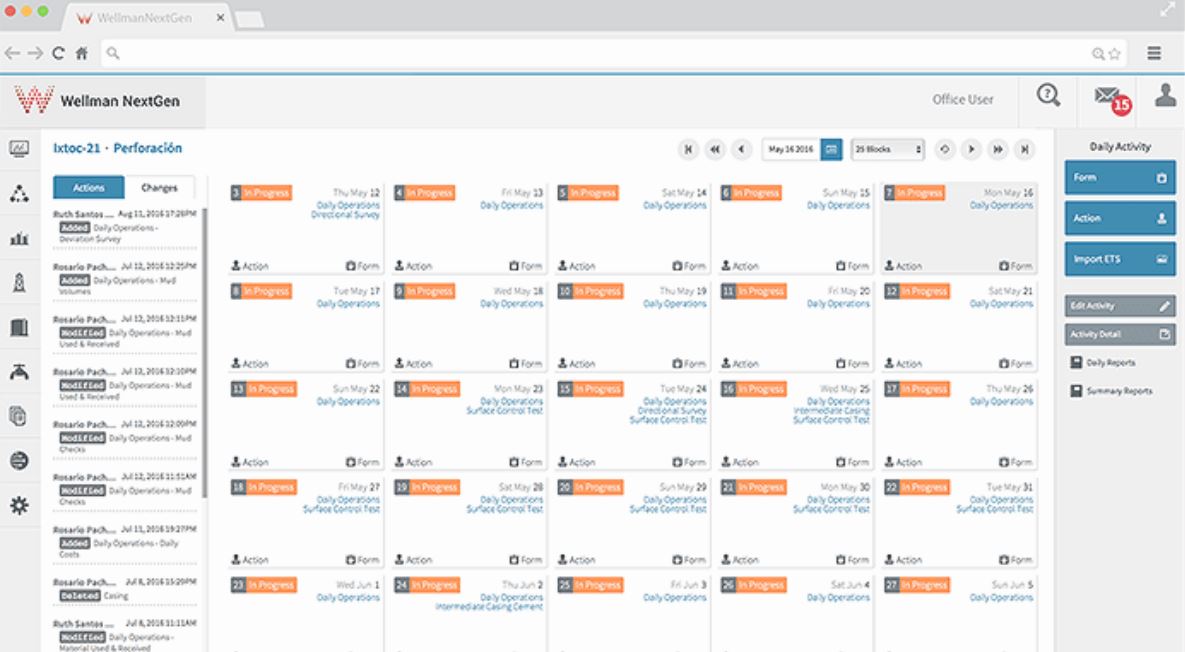This screenshot has width=1185, height=652.
Task: Open the user profile icon
Action: pyautogui.click(x=1165, y=95)
